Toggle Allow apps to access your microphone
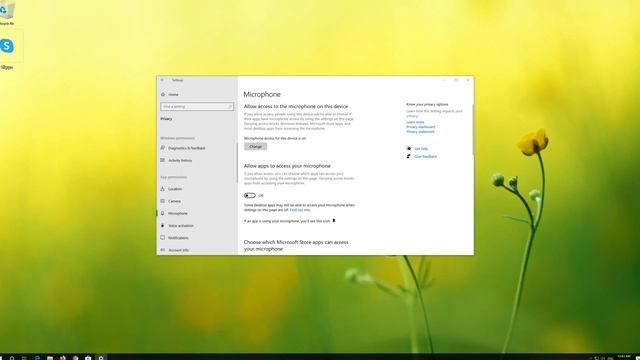 pyautogui.click(x=250, y=196)
